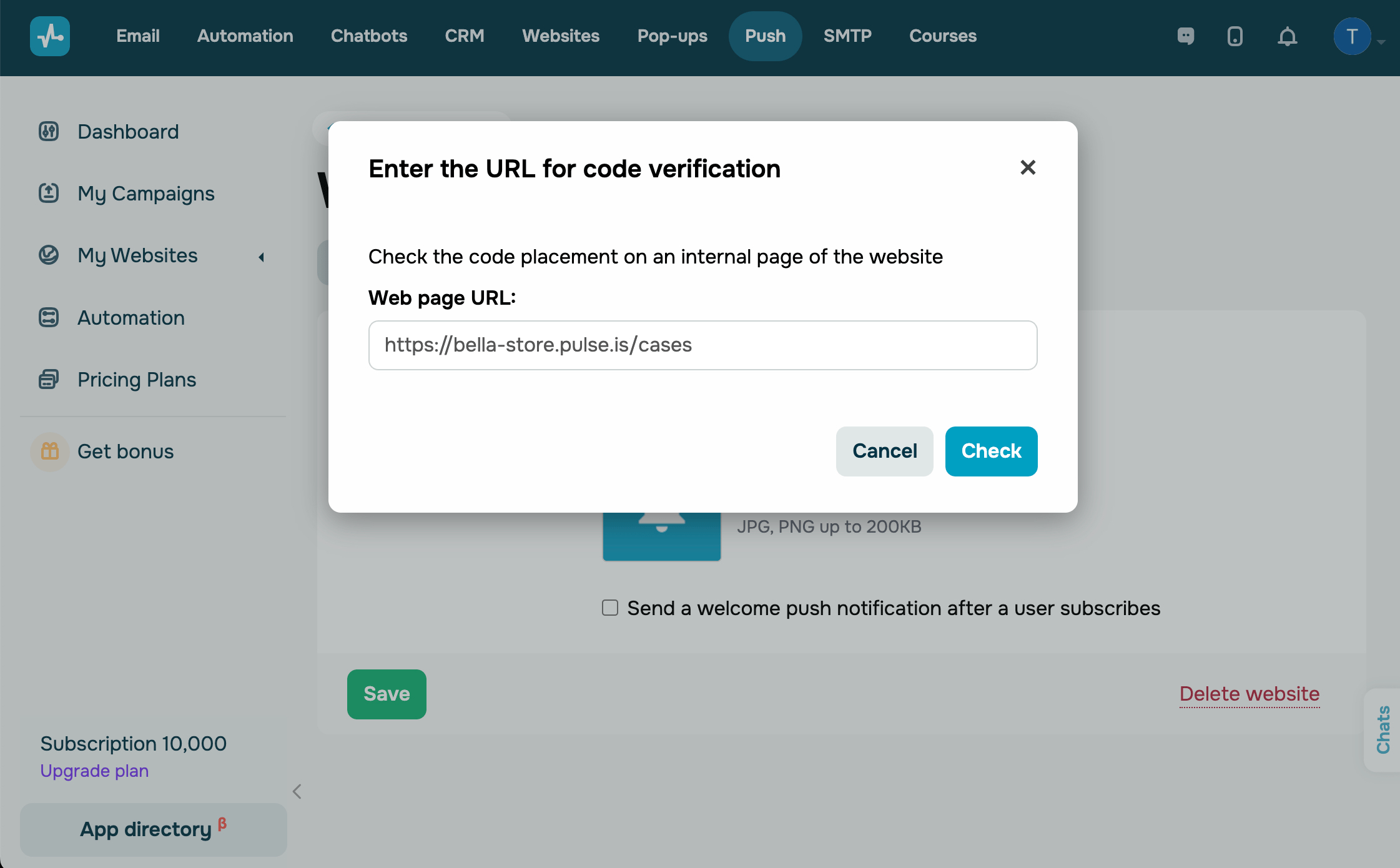
Task: Switch to the Chatbots tab
Action: 368,36
